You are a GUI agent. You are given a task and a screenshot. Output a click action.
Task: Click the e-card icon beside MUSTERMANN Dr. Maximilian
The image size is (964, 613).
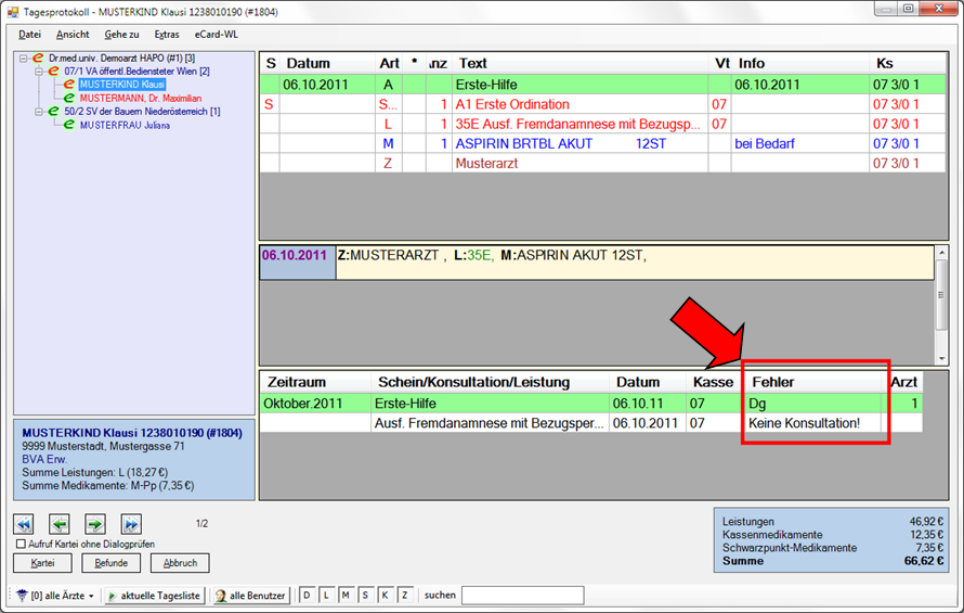click(69, 98)
